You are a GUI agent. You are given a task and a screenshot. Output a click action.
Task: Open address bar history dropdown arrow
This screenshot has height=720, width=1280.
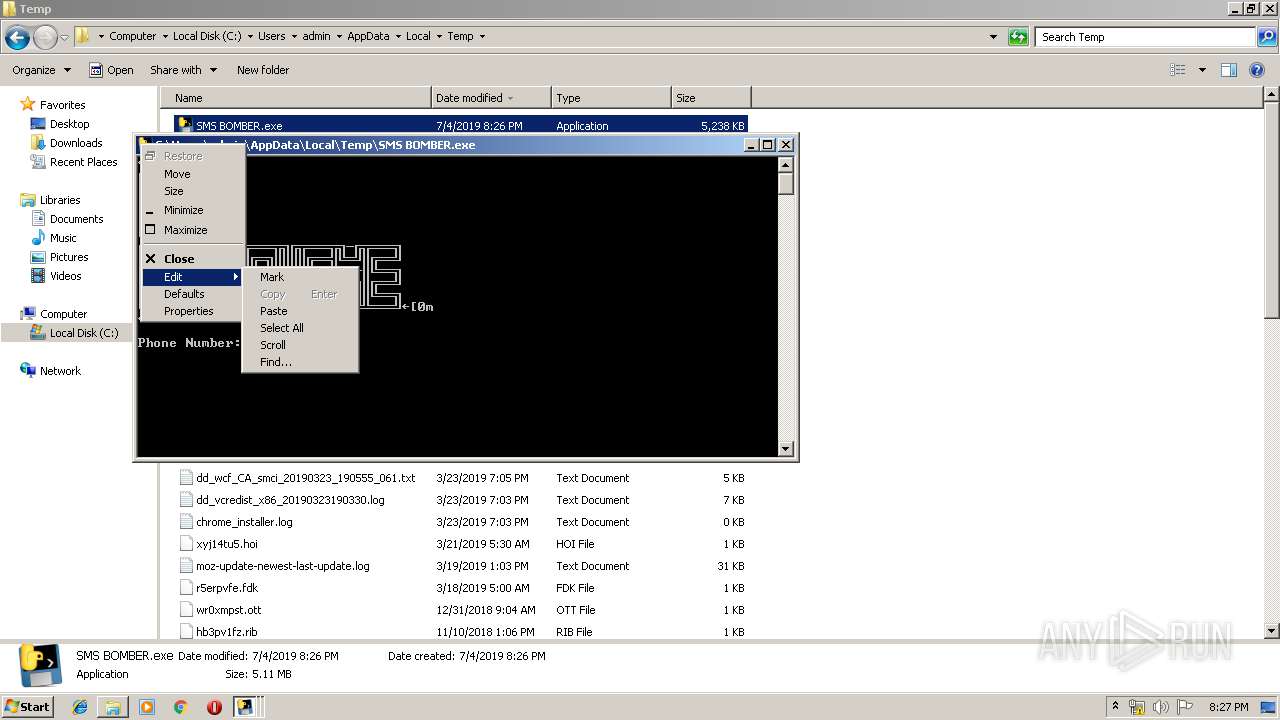(x=993, y=37)
